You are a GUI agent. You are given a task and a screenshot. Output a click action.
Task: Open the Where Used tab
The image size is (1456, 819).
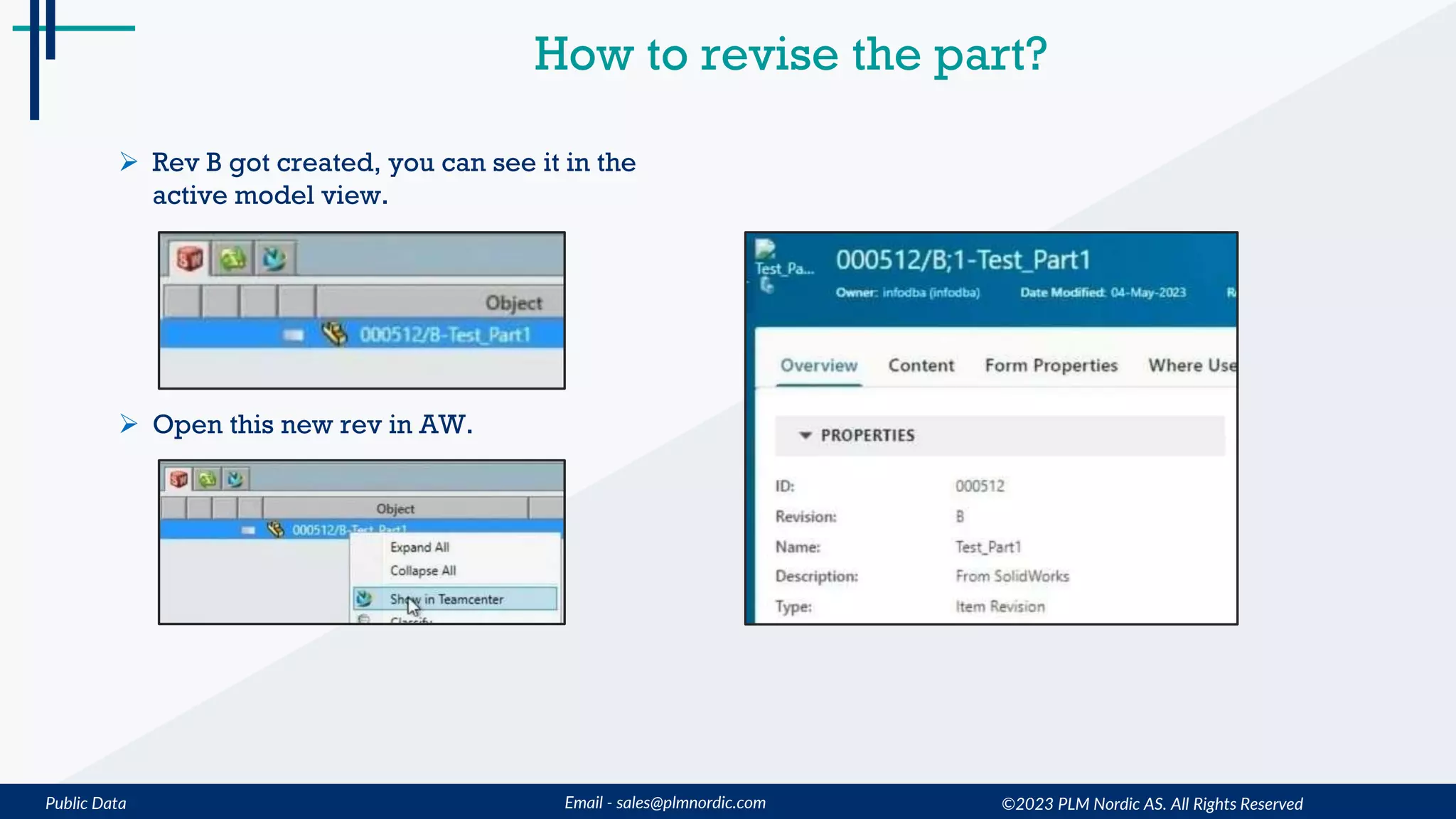click(1192, 365)
